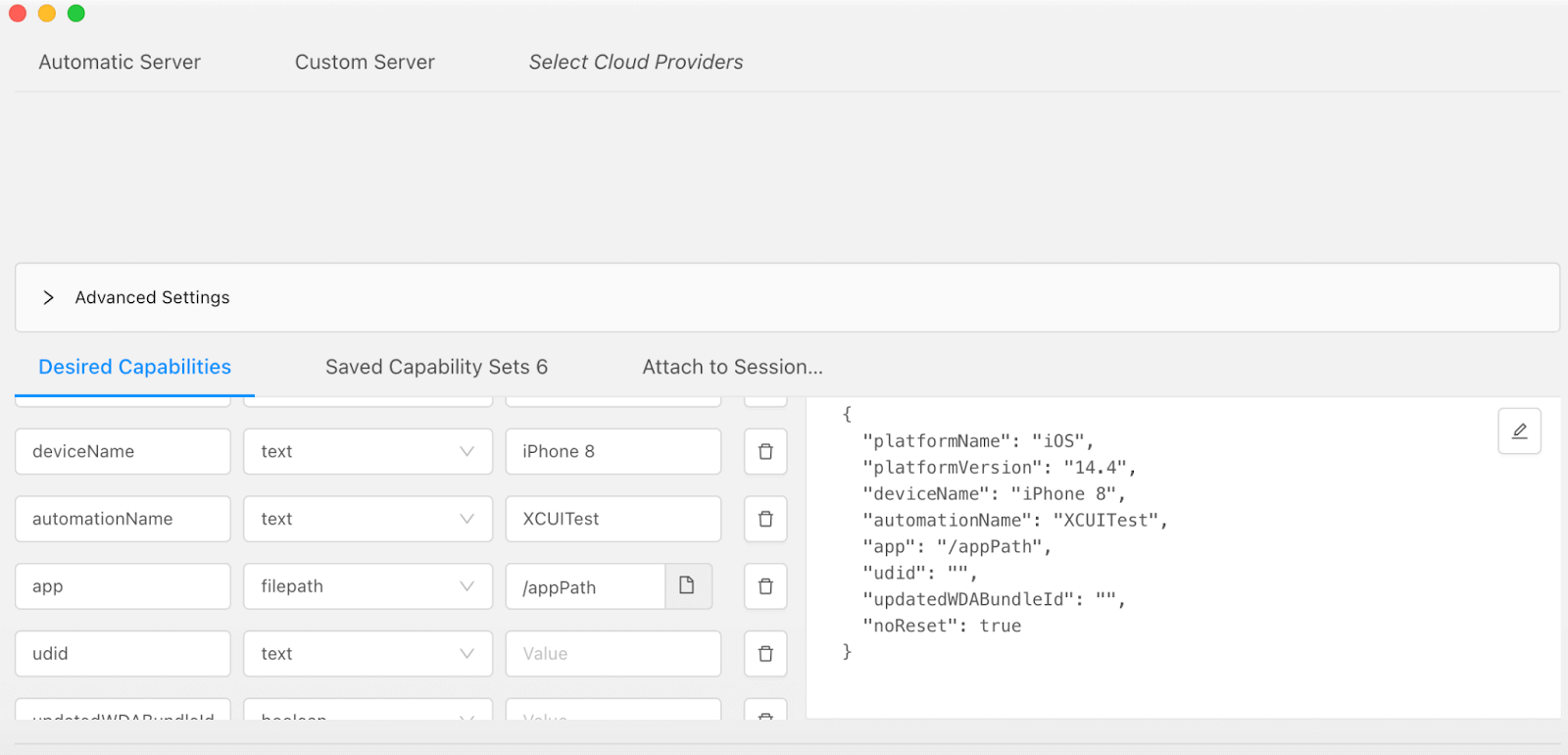The width and height of the screenshot is (1568, 755).
Task: Click "noReset": true JSON line
Action: tap(942, 626)
